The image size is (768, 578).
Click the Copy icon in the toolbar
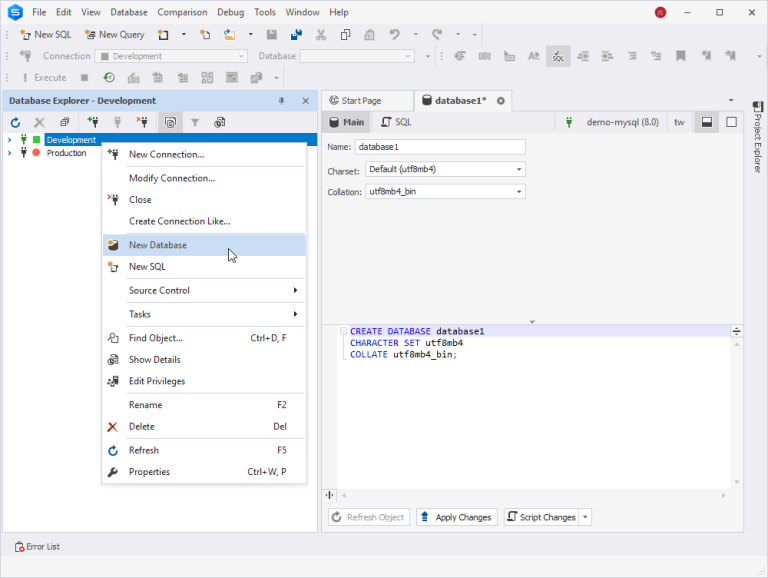click(x=345, y=34)
